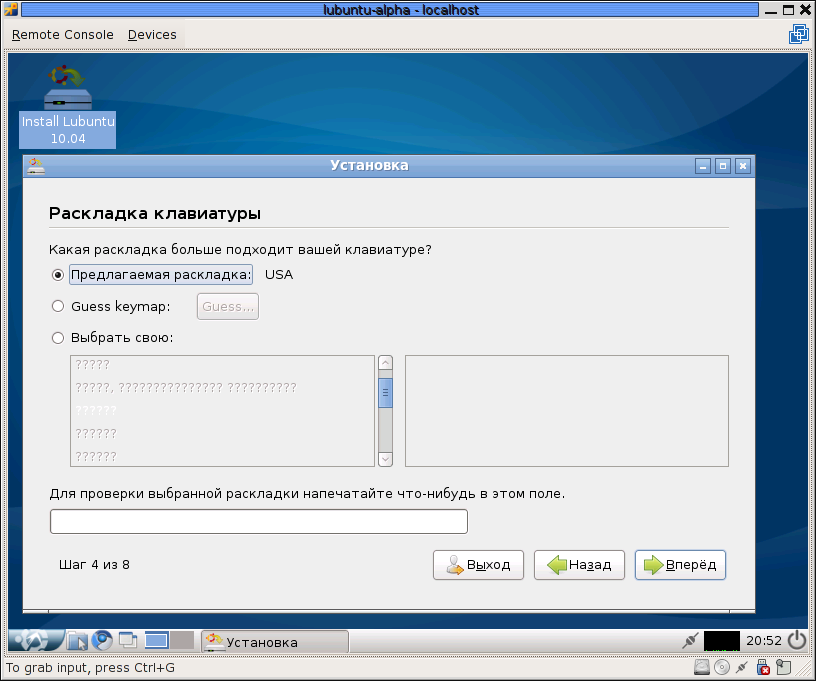Select the 'Предлагаемая раскладка' radio option

pos(58,275)
